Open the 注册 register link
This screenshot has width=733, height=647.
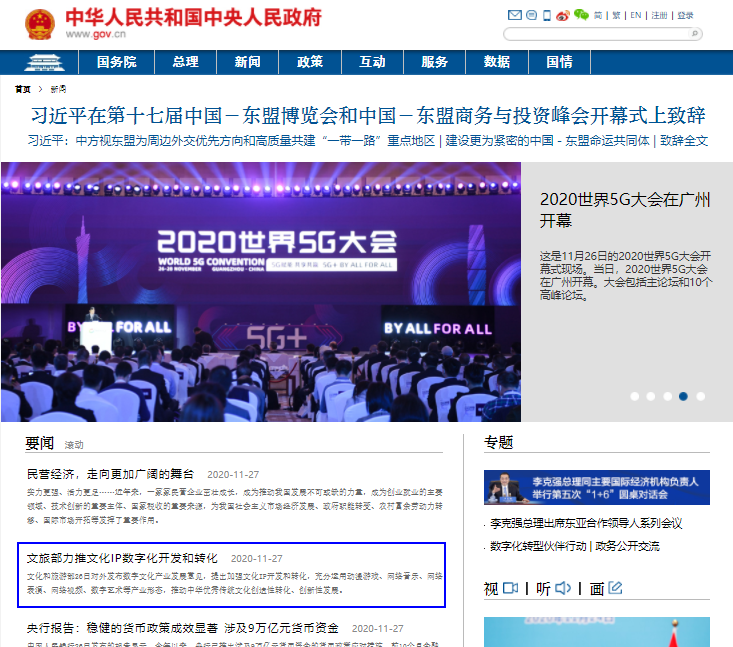pyautogui.click(x=659, y=15)
